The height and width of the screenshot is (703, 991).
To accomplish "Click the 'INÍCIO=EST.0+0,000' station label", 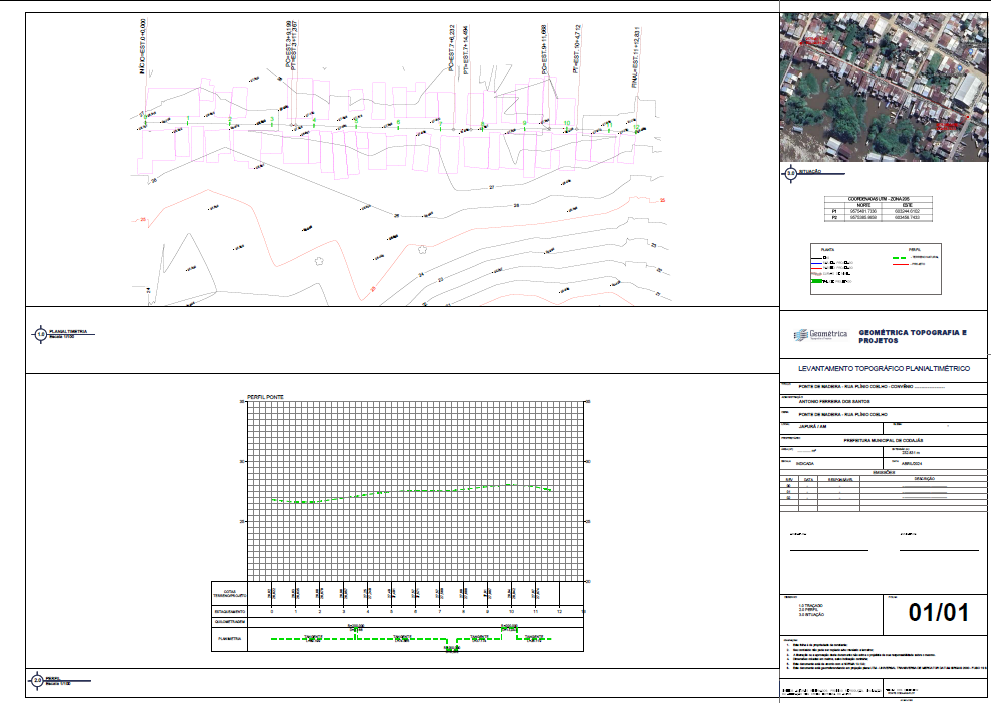I will click(143, 46).
